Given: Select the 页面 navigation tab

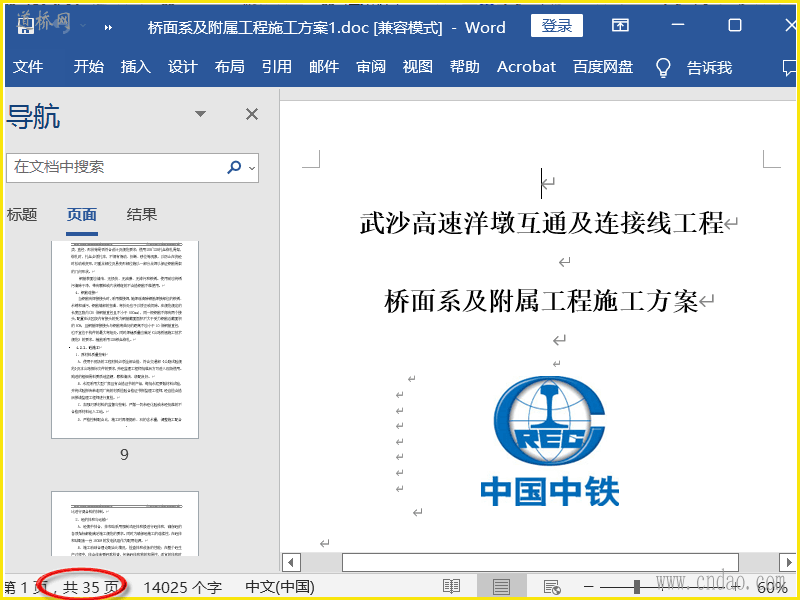Looking at the screenshot, I should tap(82, 214).
